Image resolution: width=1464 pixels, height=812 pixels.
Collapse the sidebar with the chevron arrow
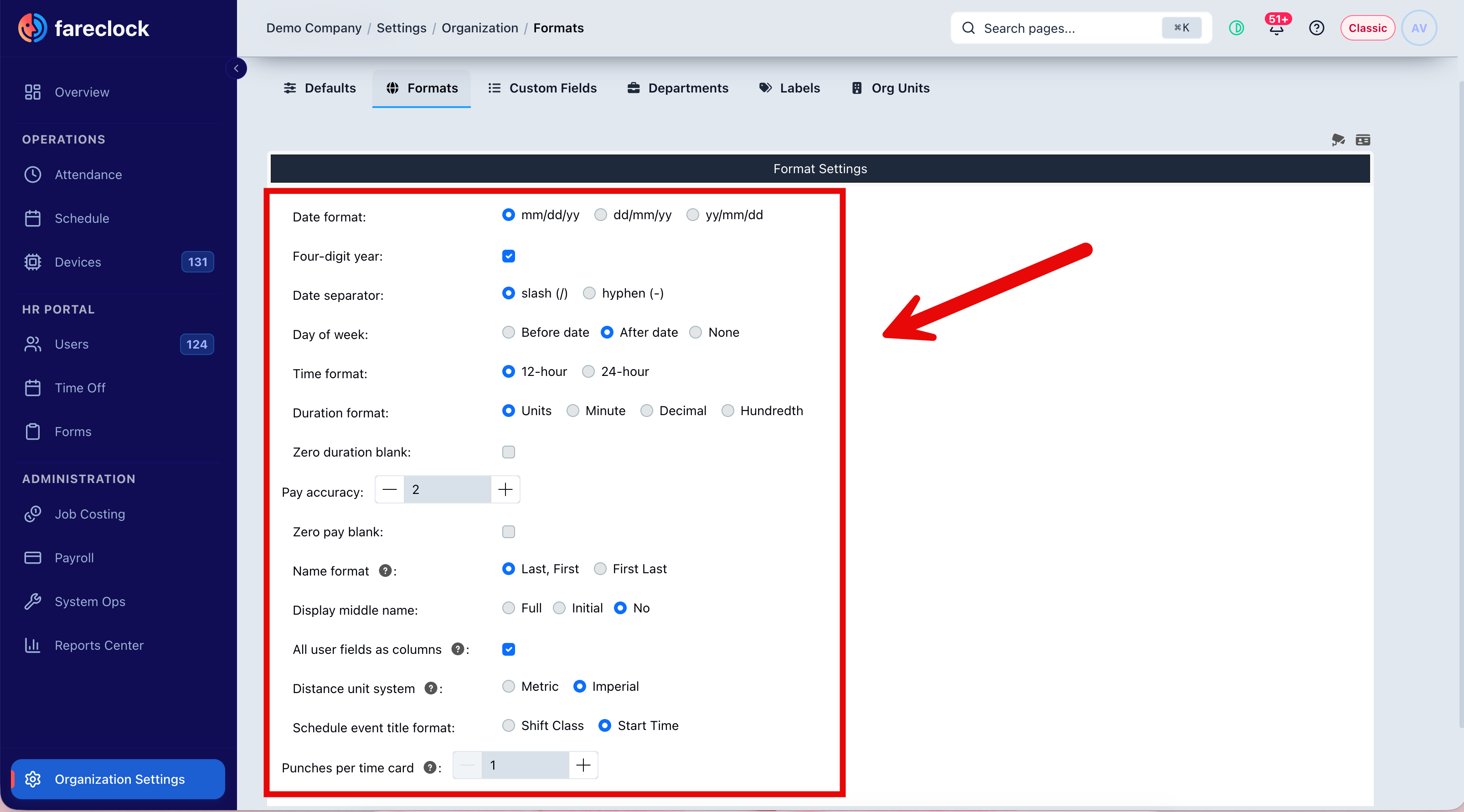point(236,68)
